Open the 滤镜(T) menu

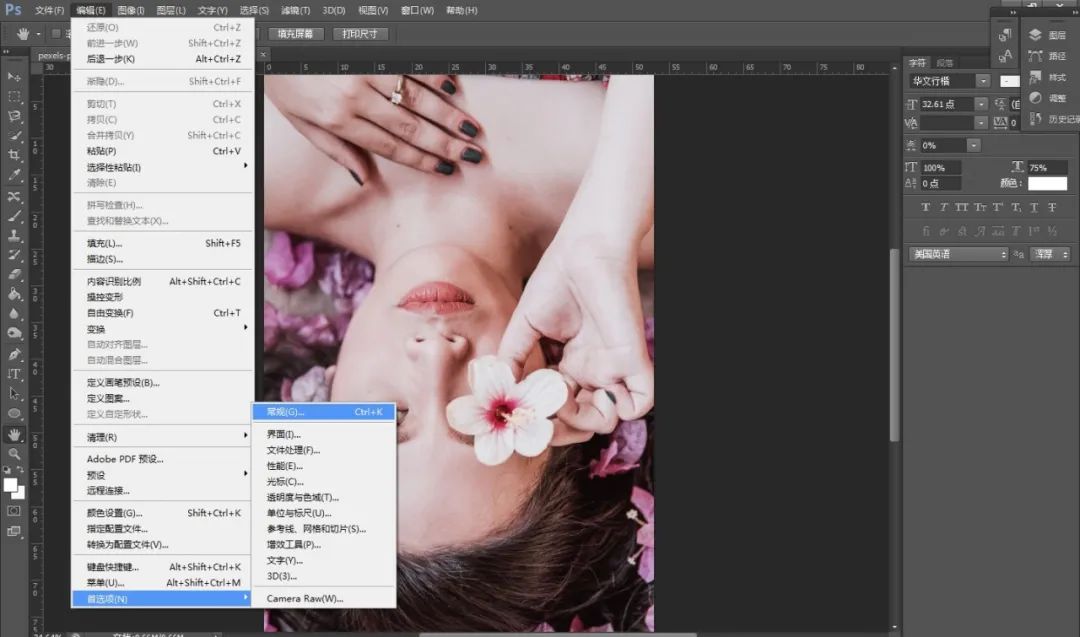click(295, 10)
